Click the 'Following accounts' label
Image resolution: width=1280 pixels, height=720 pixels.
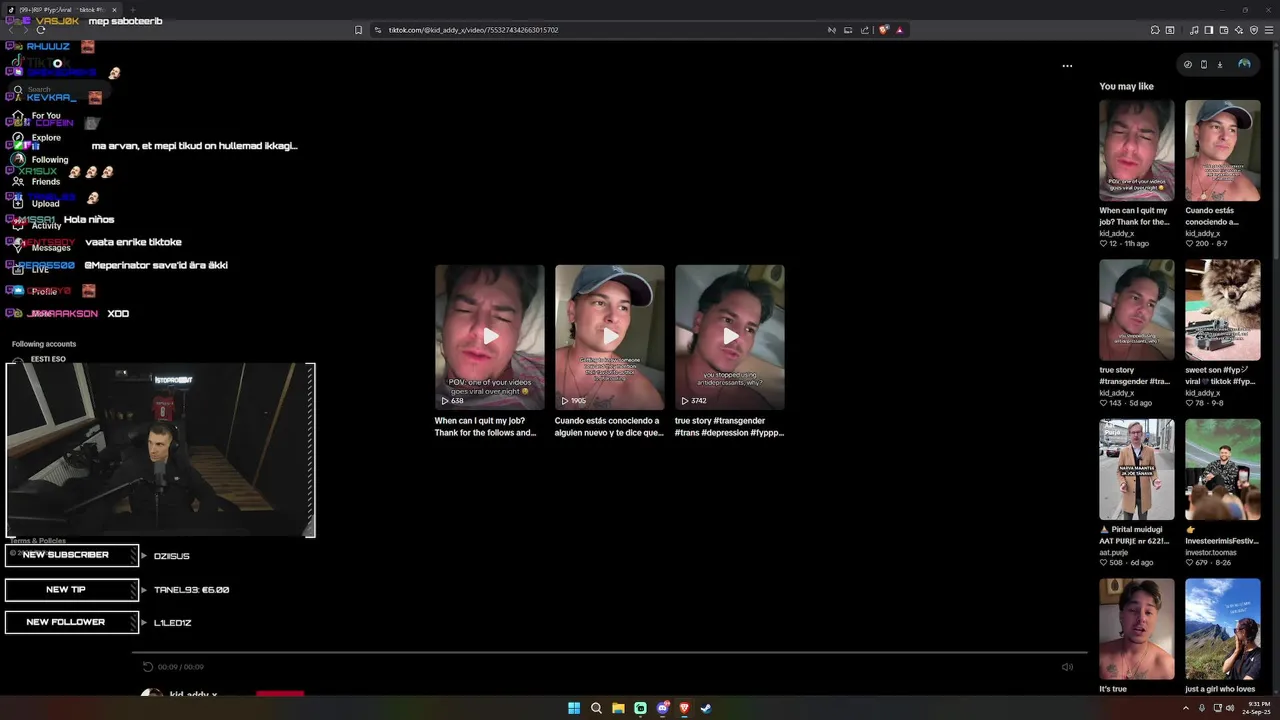(x=44, y=344)
